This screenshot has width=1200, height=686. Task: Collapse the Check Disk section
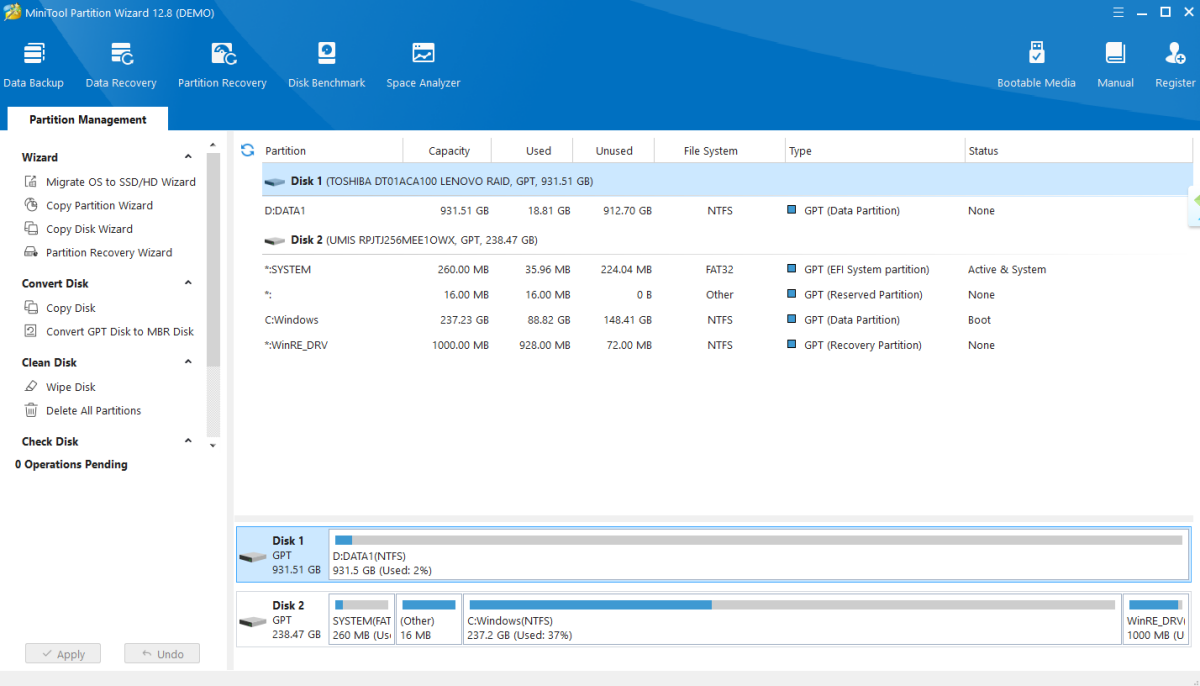[188, 441]
